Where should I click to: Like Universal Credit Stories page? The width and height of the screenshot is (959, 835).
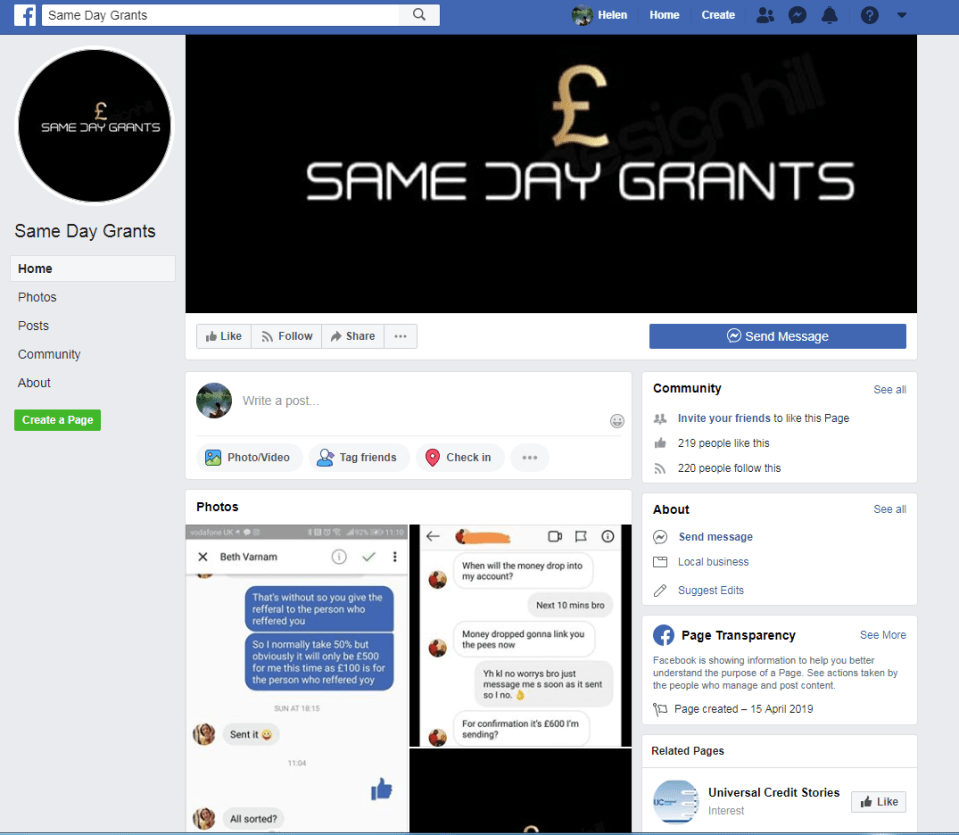point(878,802)
